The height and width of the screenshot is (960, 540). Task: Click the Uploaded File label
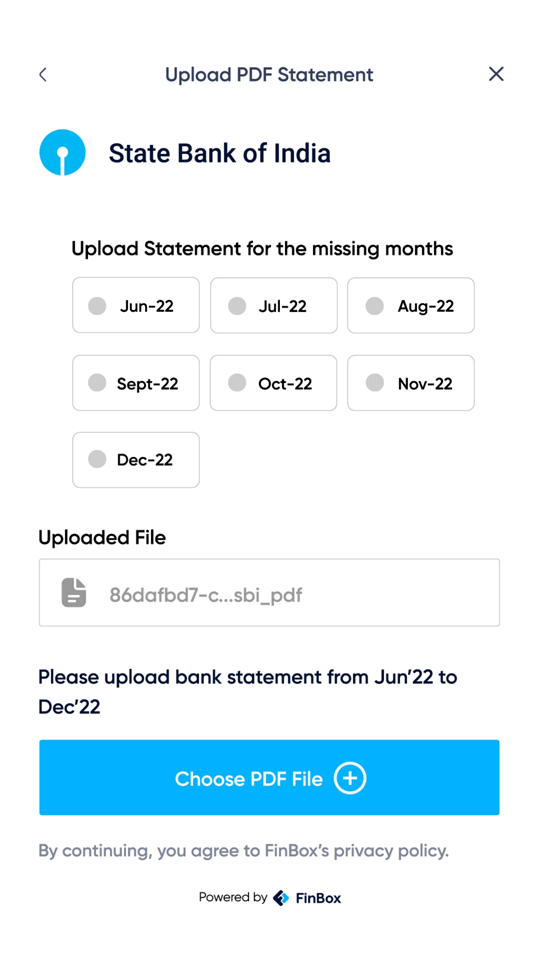tap(102, 538)
